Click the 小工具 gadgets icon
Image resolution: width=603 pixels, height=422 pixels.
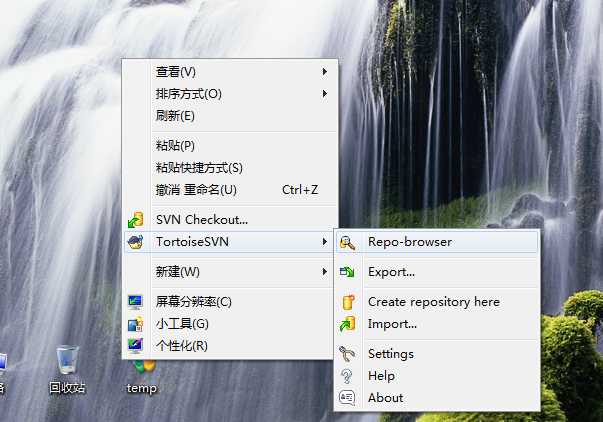click(x=135, y=324)
